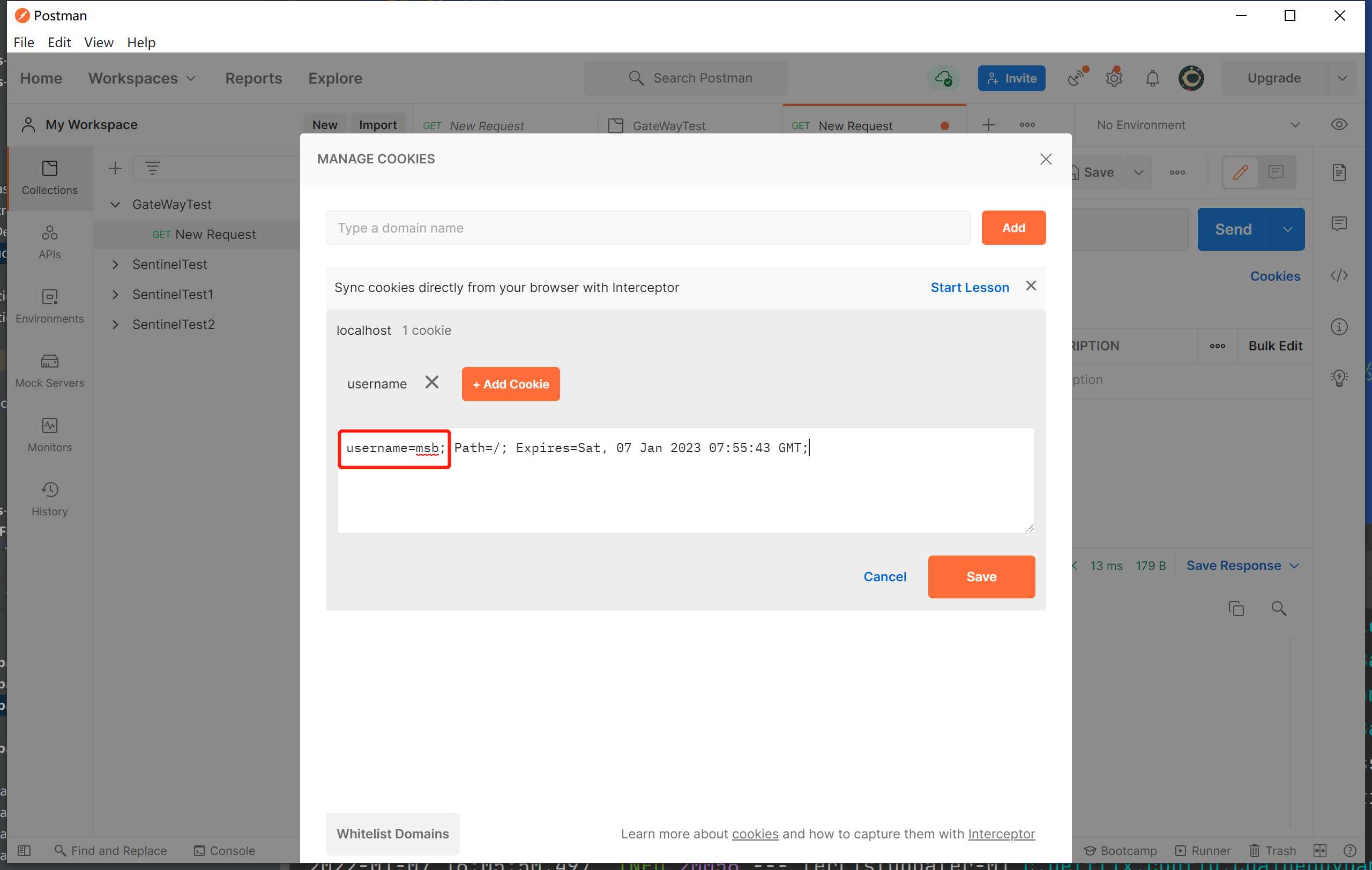
Task: Toggle the environment quick look eye icon
Action: click(x=1339, y=125)
